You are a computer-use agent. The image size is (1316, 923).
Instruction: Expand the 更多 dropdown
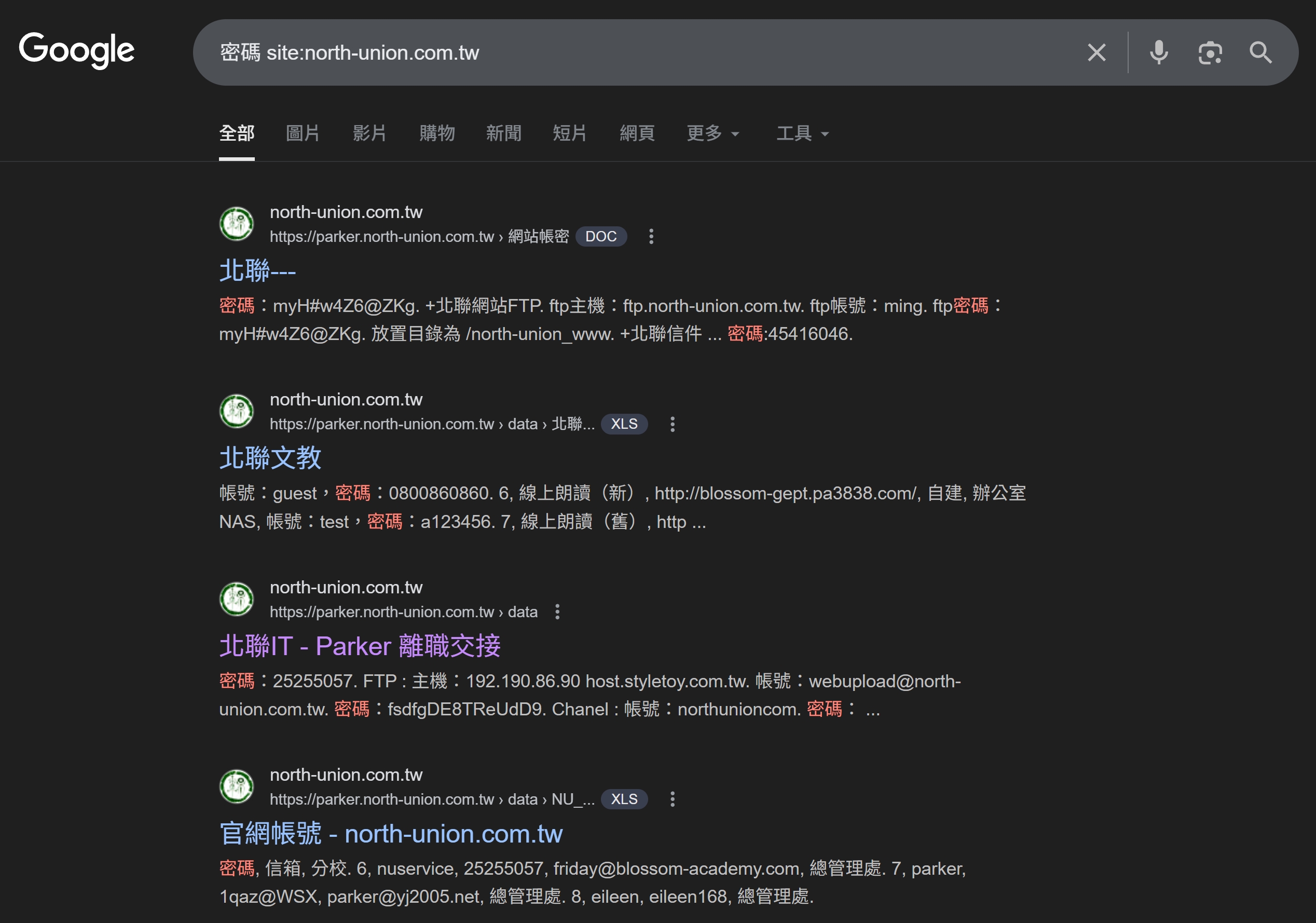713,133
